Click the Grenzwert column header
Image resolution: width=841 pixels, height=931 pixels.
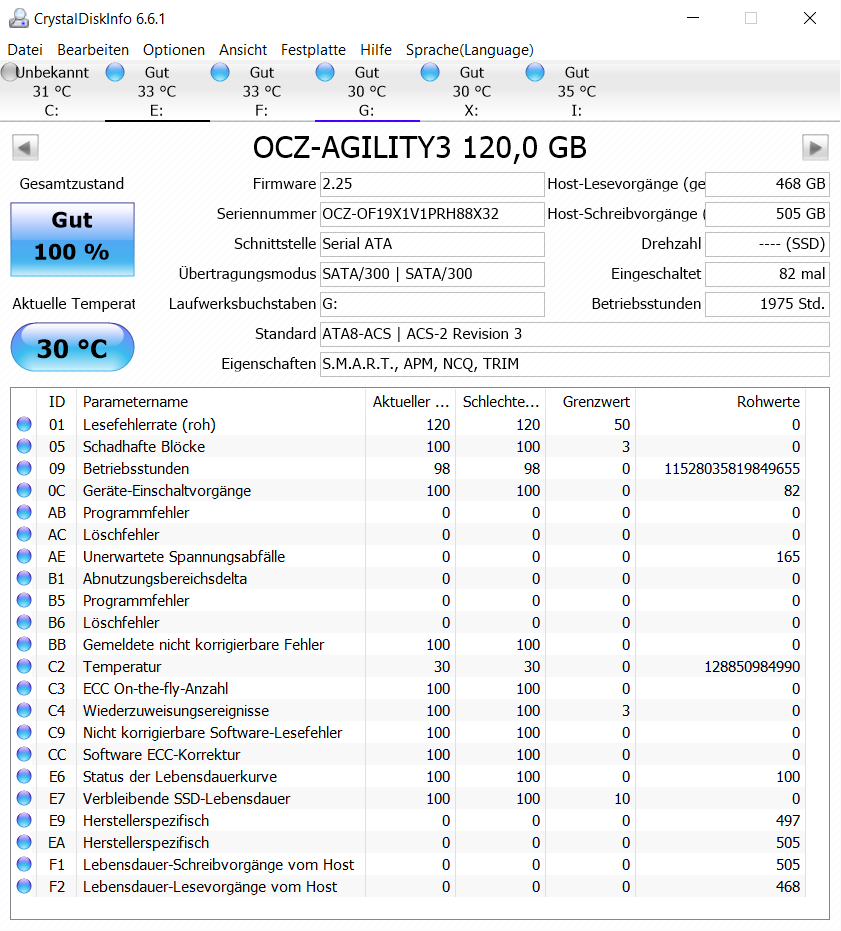590,402
